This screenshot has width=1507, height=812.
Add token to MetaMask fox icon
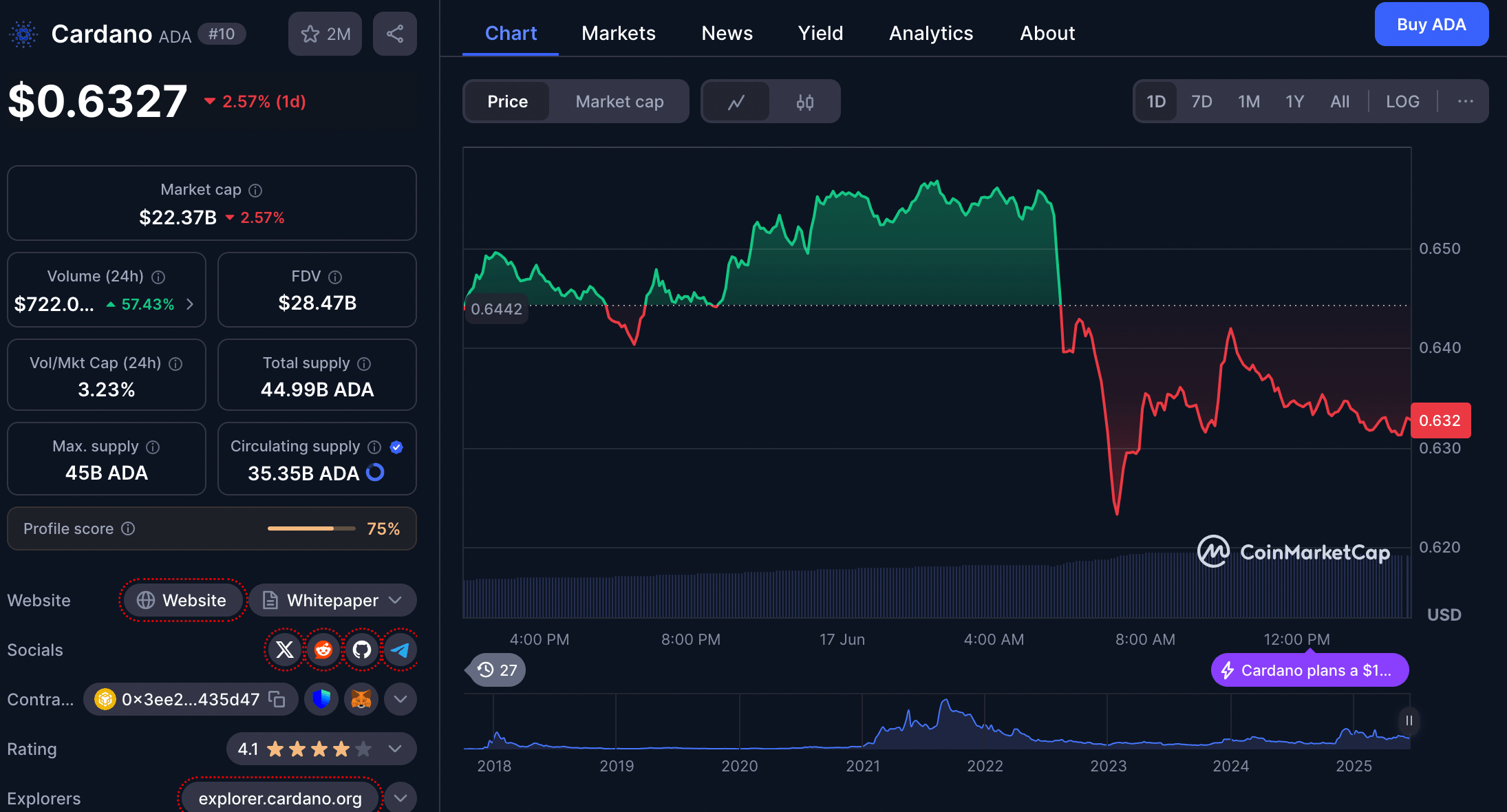(361, 699)
